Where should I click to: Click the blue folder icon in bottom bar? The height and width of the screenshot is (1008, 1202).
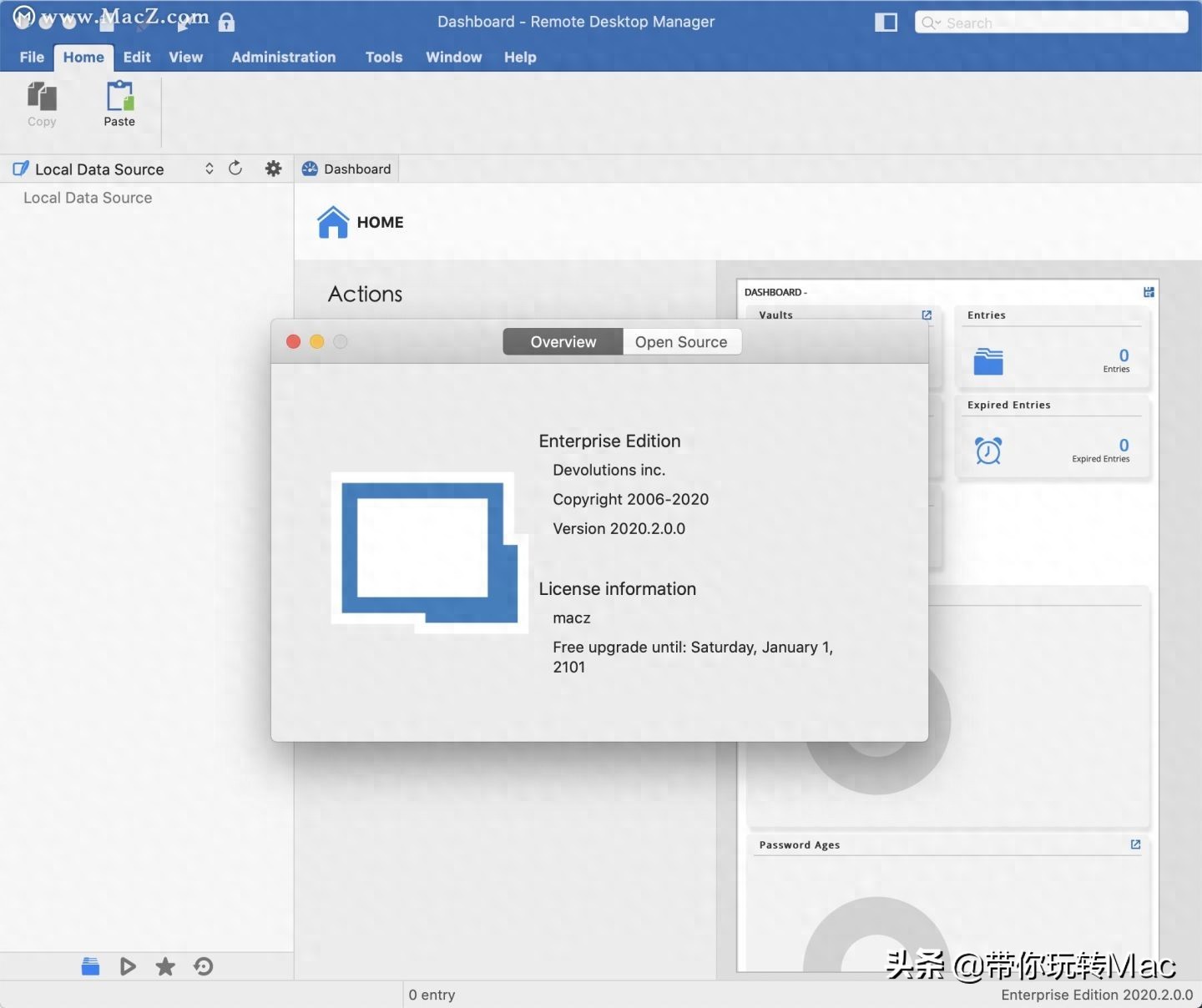(x=90, y=966)
